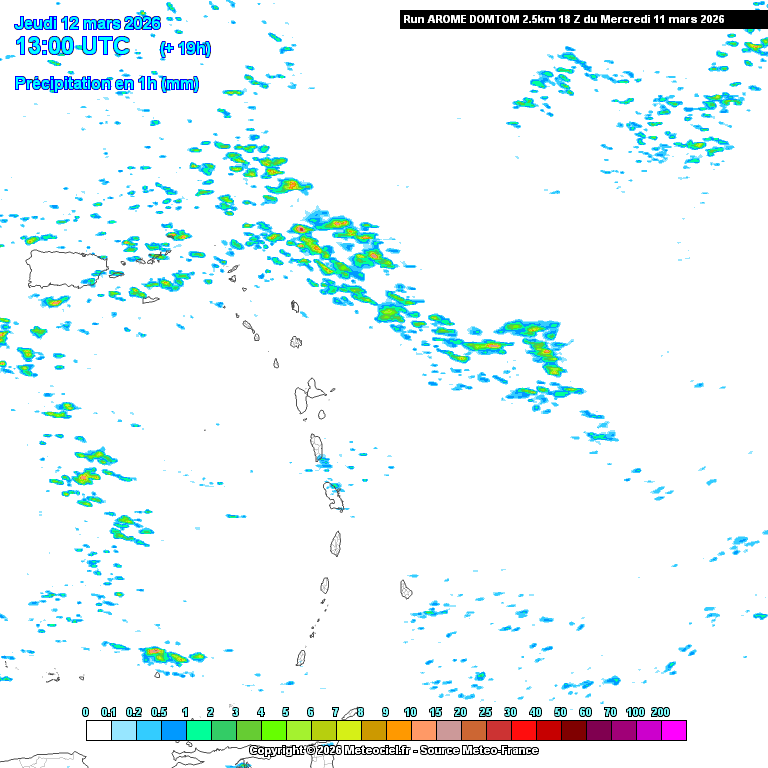Viewport: 768px width, 768px height.
Task: Click the bright red 40 mm legend swatch
Action: (x=523, y=731)
